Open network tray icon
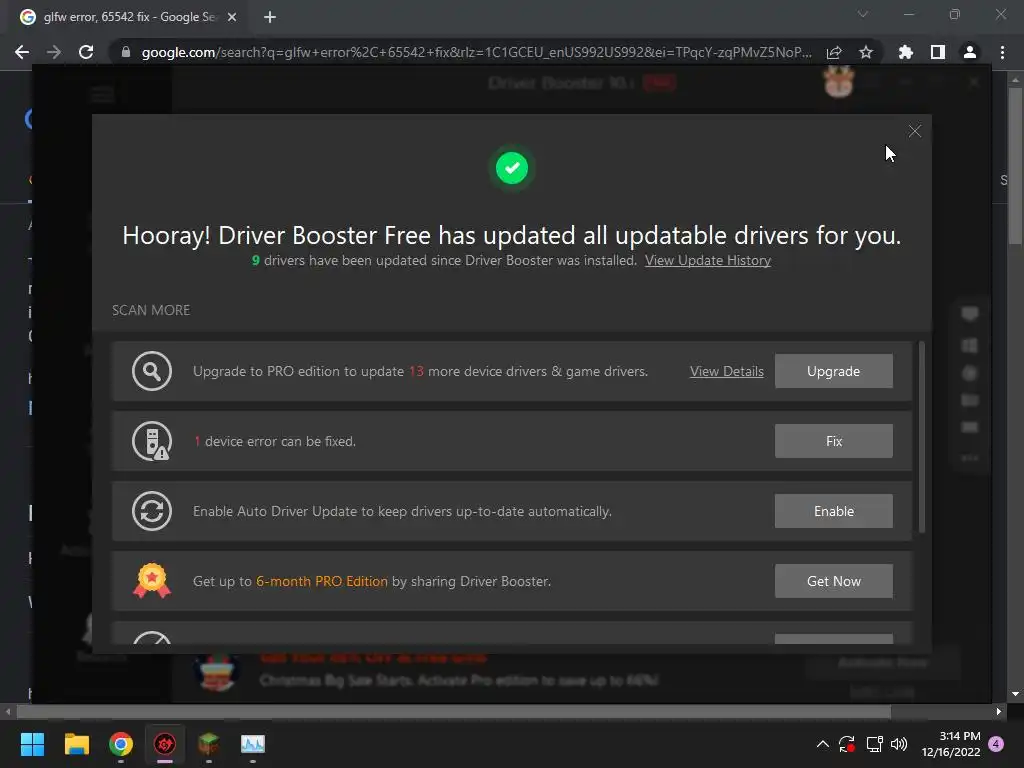1024x768 pixels. point(874,744)
